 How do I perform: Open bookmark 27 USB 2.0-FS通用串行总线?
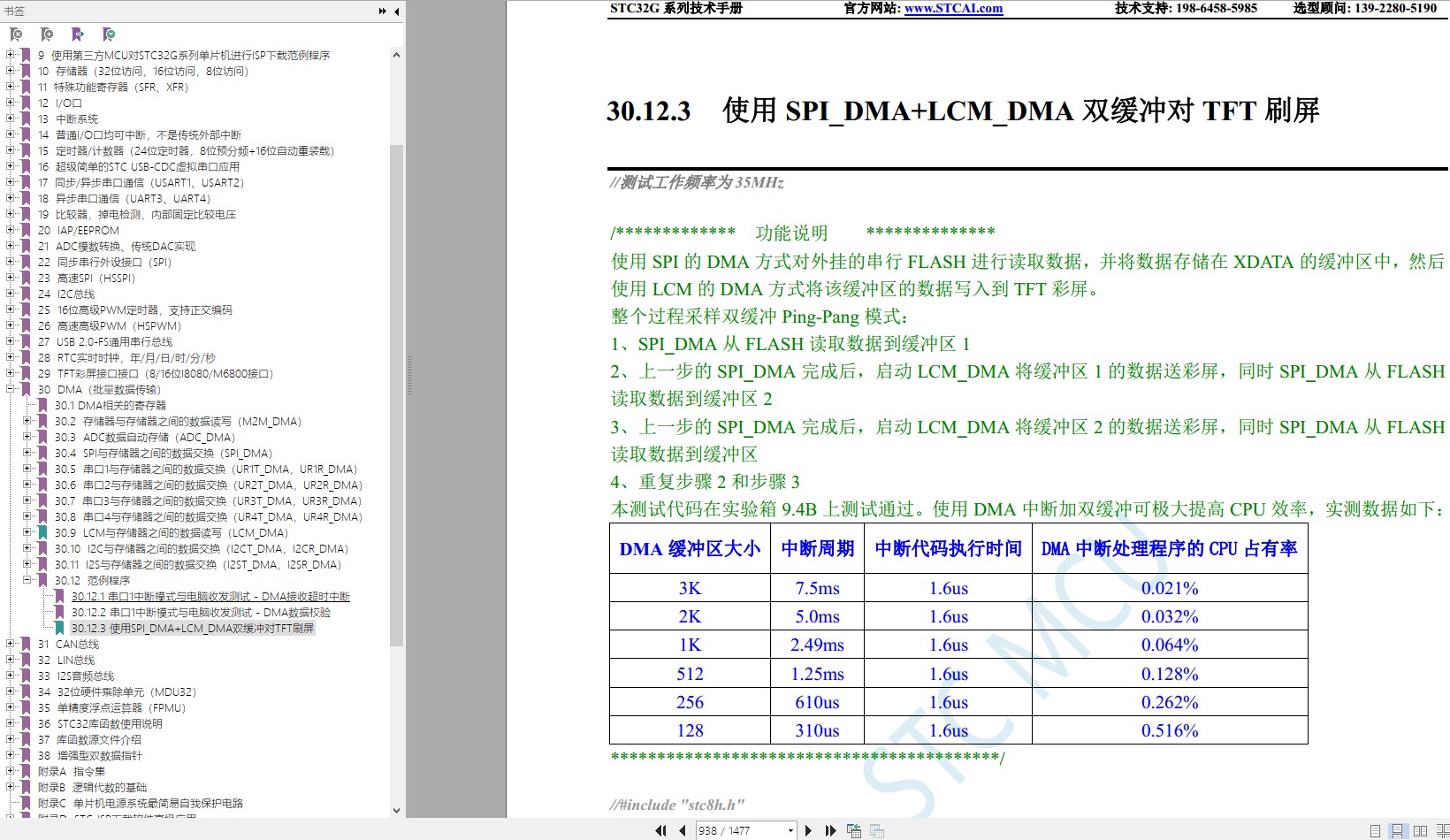[x=104, y=342]
